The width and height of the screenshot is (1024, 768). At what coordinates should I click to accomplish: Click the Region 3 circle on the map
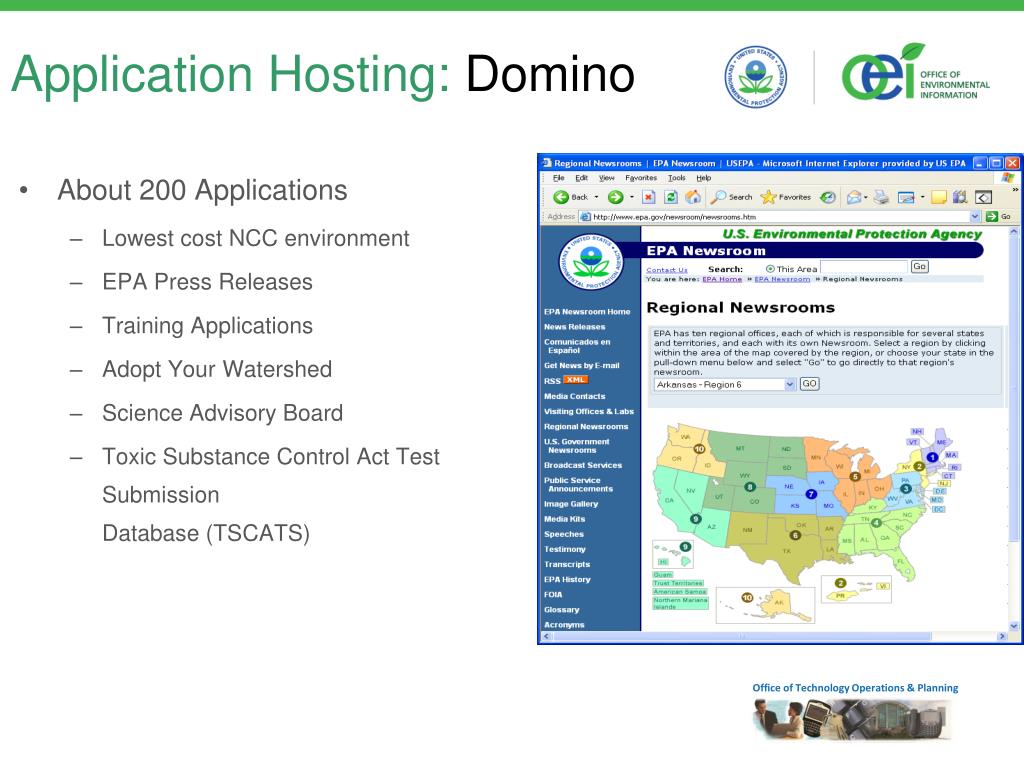[906, 488]
